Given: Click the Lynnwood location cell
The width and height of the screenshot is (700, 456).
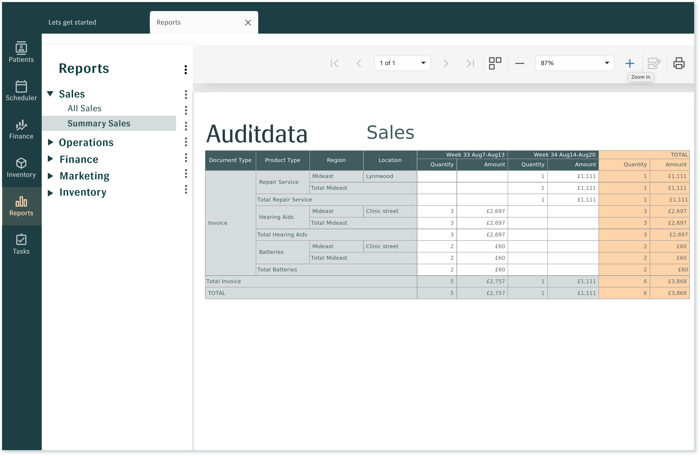Looking at the screenshot, I should coord(390,176).
